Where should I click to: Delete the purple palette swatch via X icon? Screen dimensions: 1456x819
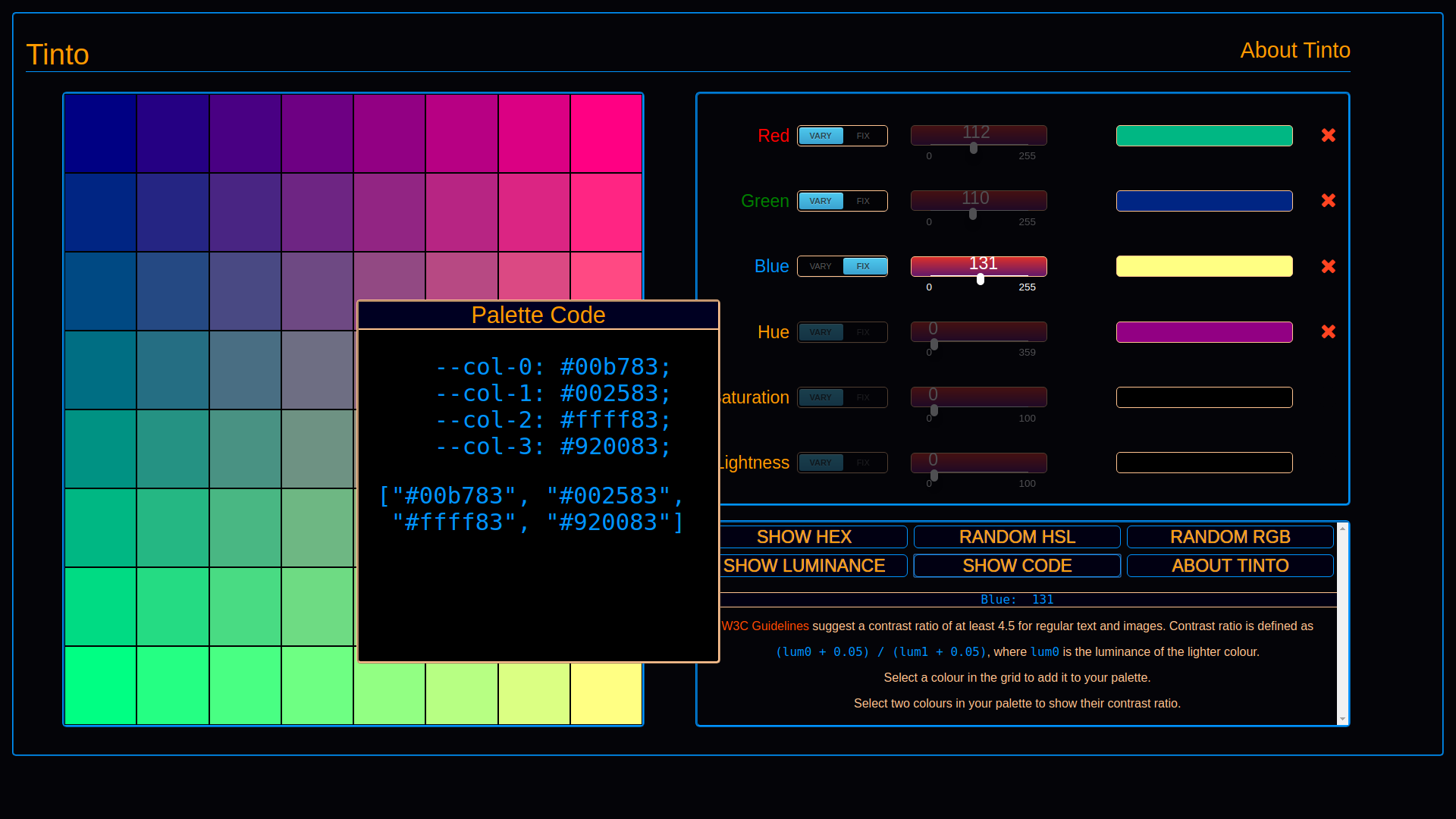[x=1328, y=332]
